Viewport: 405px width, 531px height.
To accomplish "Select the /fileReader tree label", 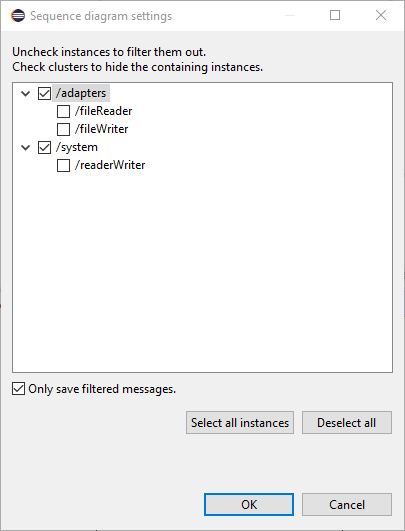I will (x=104, y=111).
